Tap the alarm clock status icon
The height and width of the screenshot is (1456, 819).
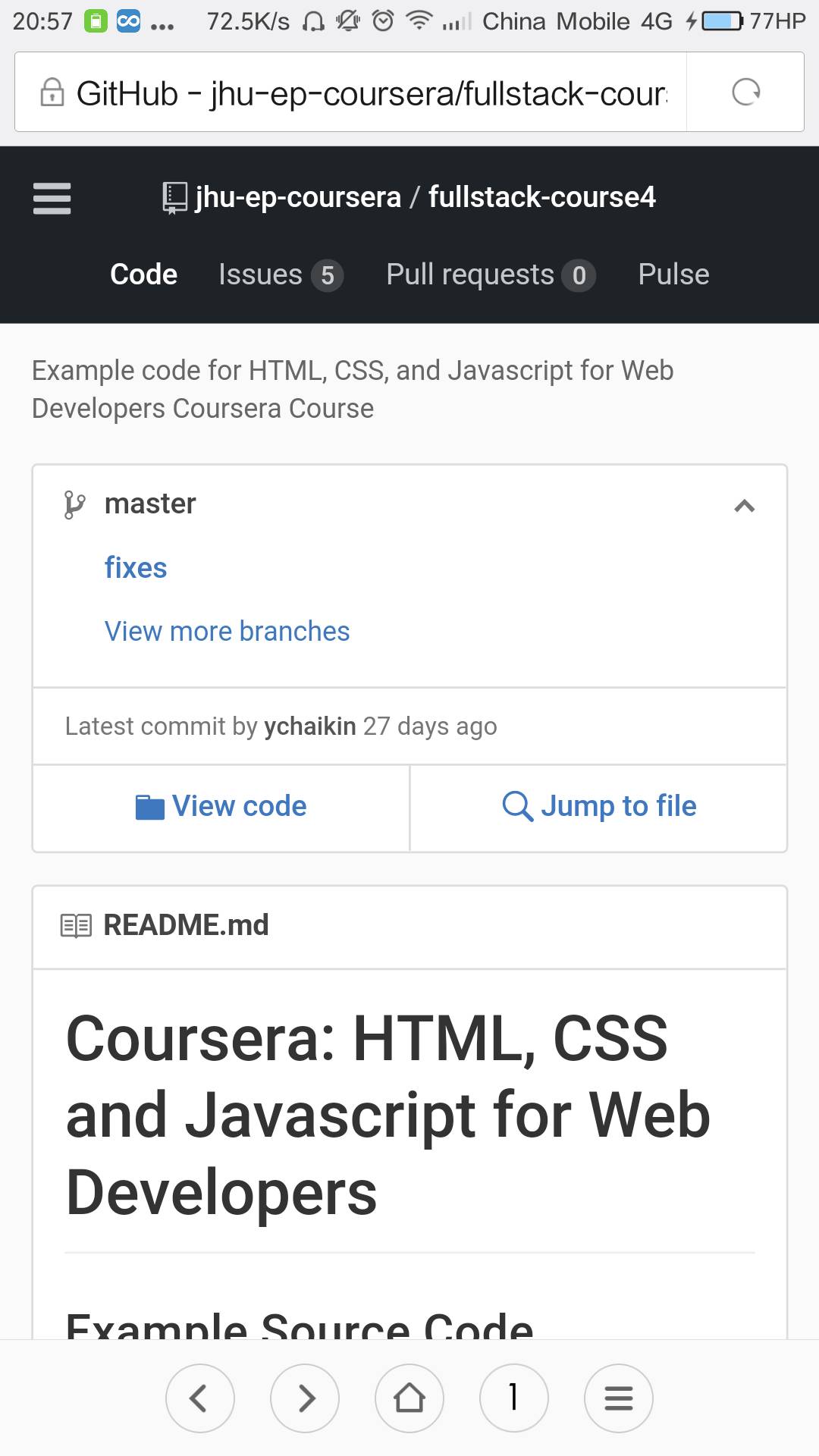(384, 21)
